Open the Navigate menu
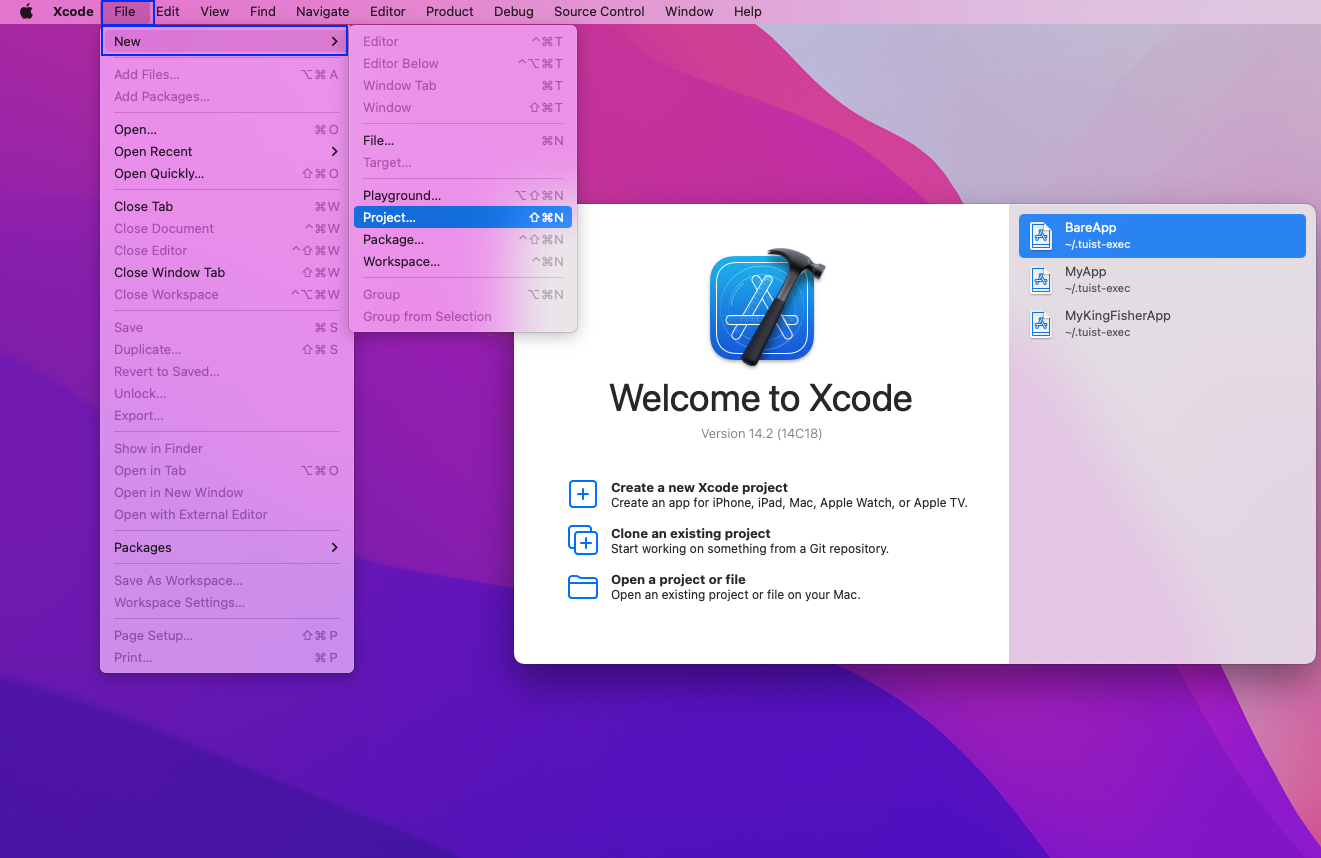 click(x=323, y=12)
